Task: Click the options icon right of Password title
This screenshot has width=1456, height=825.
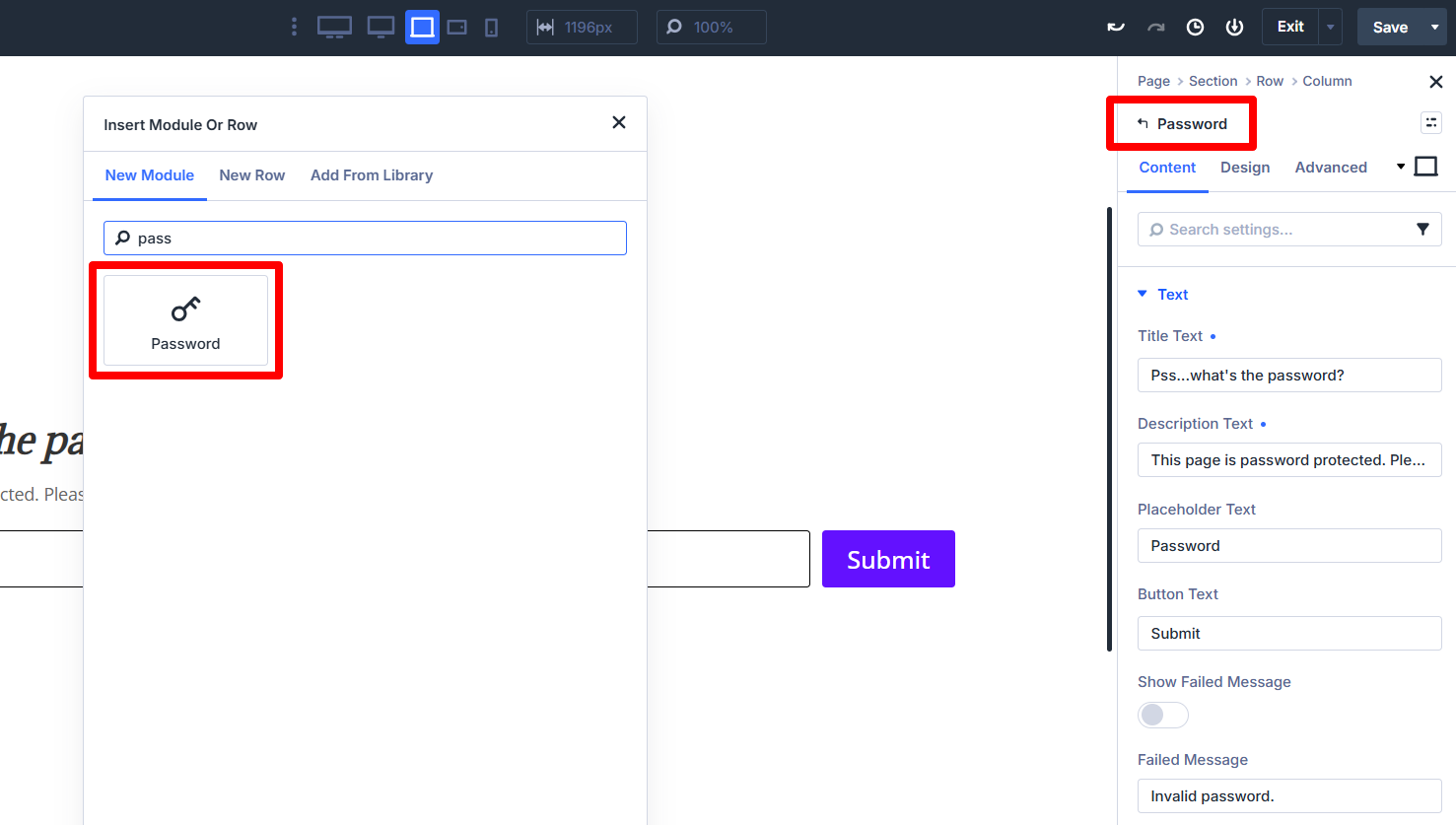Action: tap(1431, 122)
